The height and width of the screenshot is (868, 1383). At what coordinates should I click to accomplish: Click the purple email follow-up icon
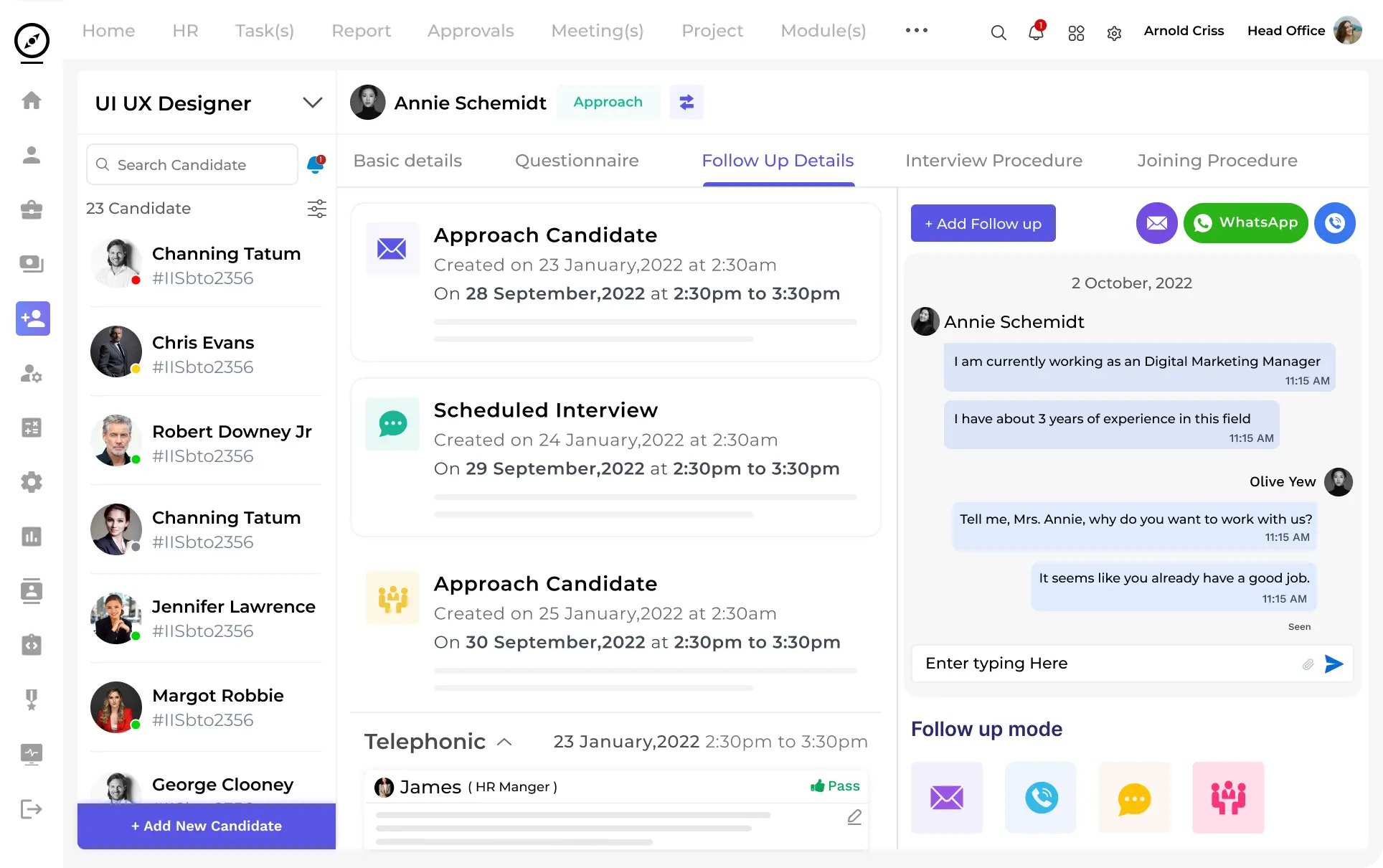click(x=1156, y=223)
